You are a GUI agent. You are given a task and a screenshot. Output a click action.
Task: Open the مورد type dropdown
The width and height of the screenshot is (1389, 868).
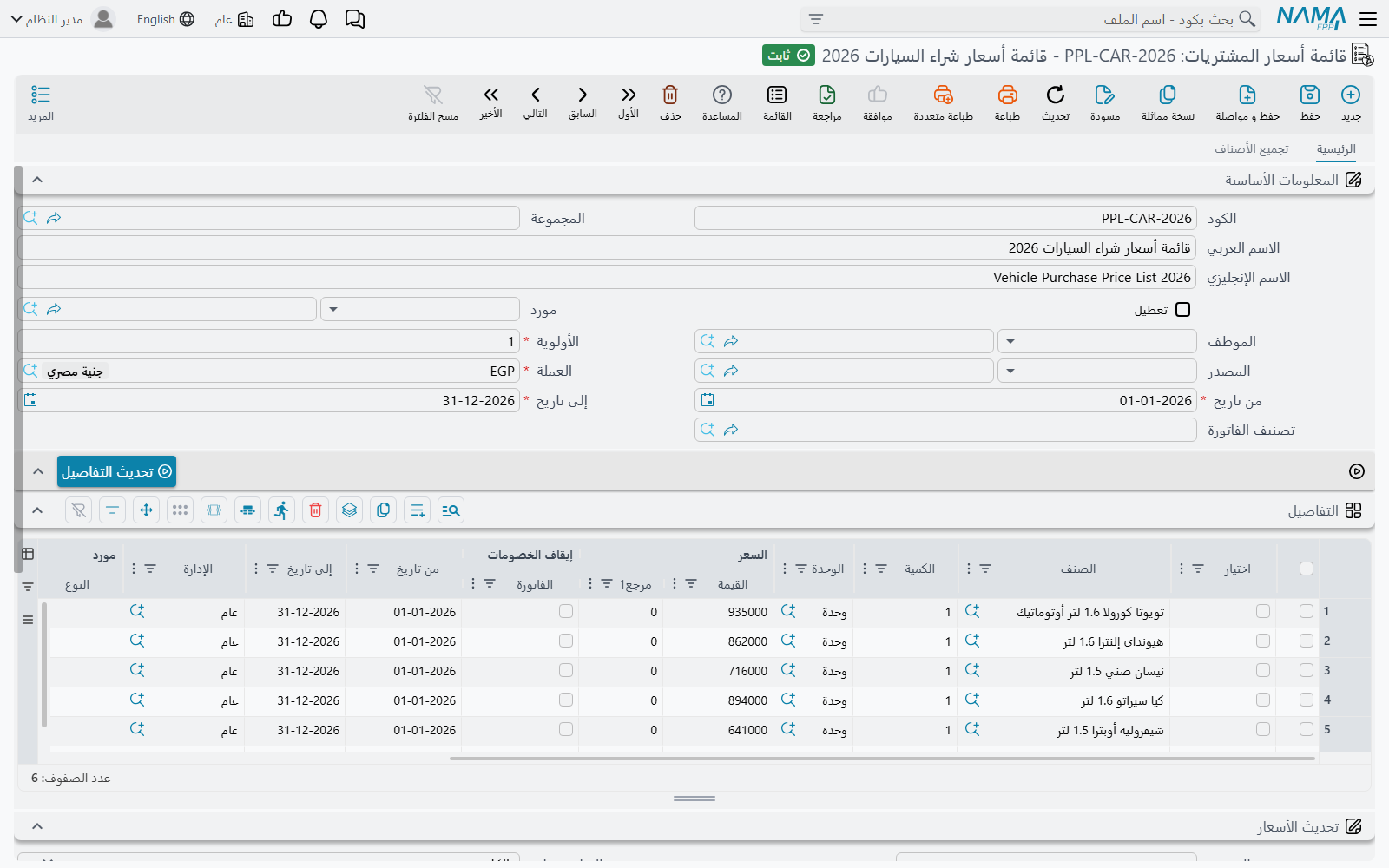point(420,309)
